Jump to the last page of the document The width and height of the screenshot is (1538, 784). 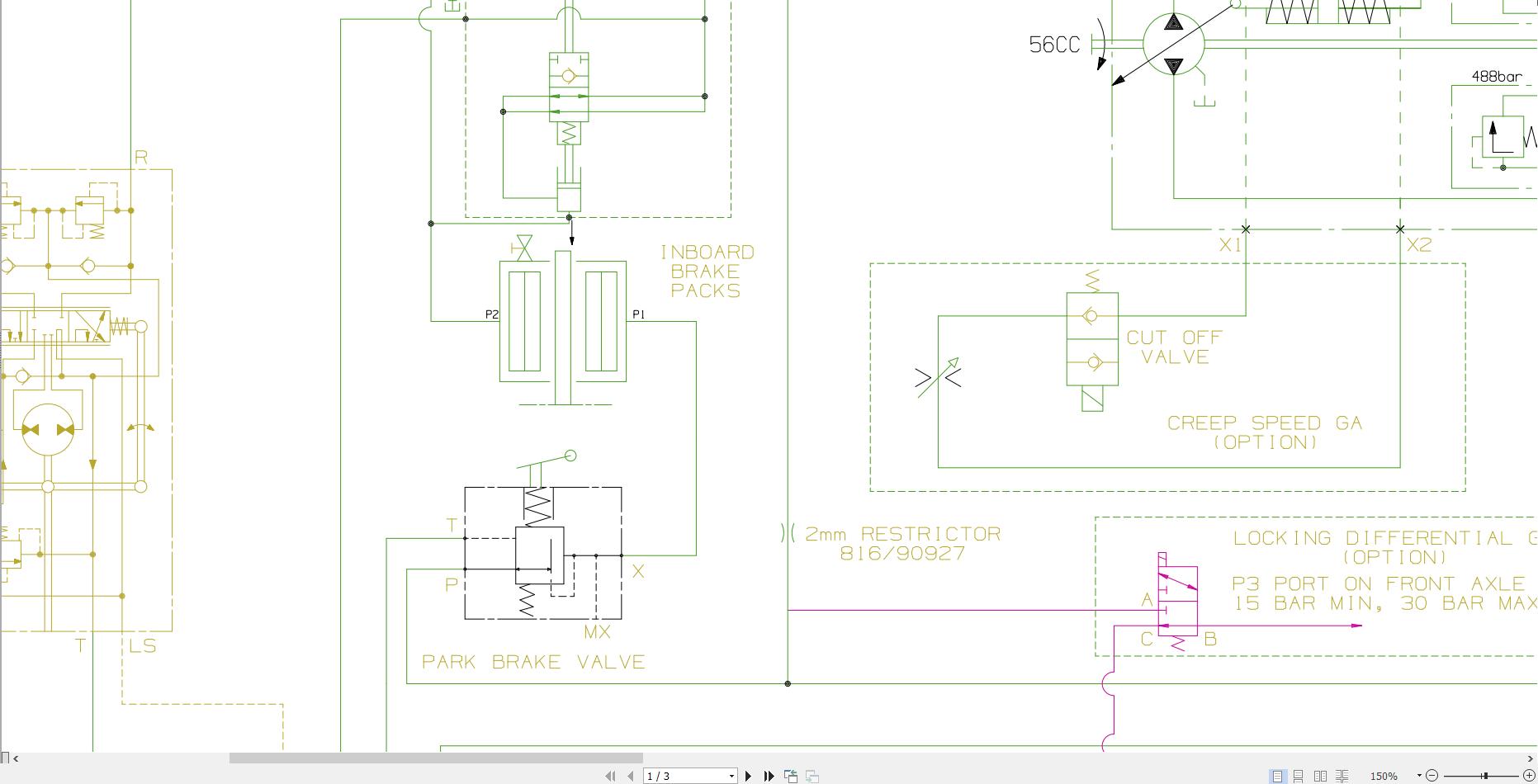click(769, 776)
